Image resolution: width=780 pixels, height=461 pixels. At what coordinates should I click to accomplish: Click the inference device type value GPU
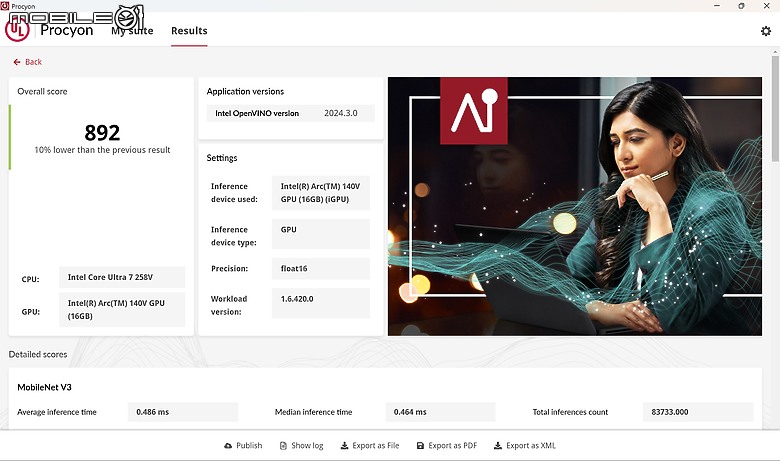pyautogui.click(x=321, y=234)
